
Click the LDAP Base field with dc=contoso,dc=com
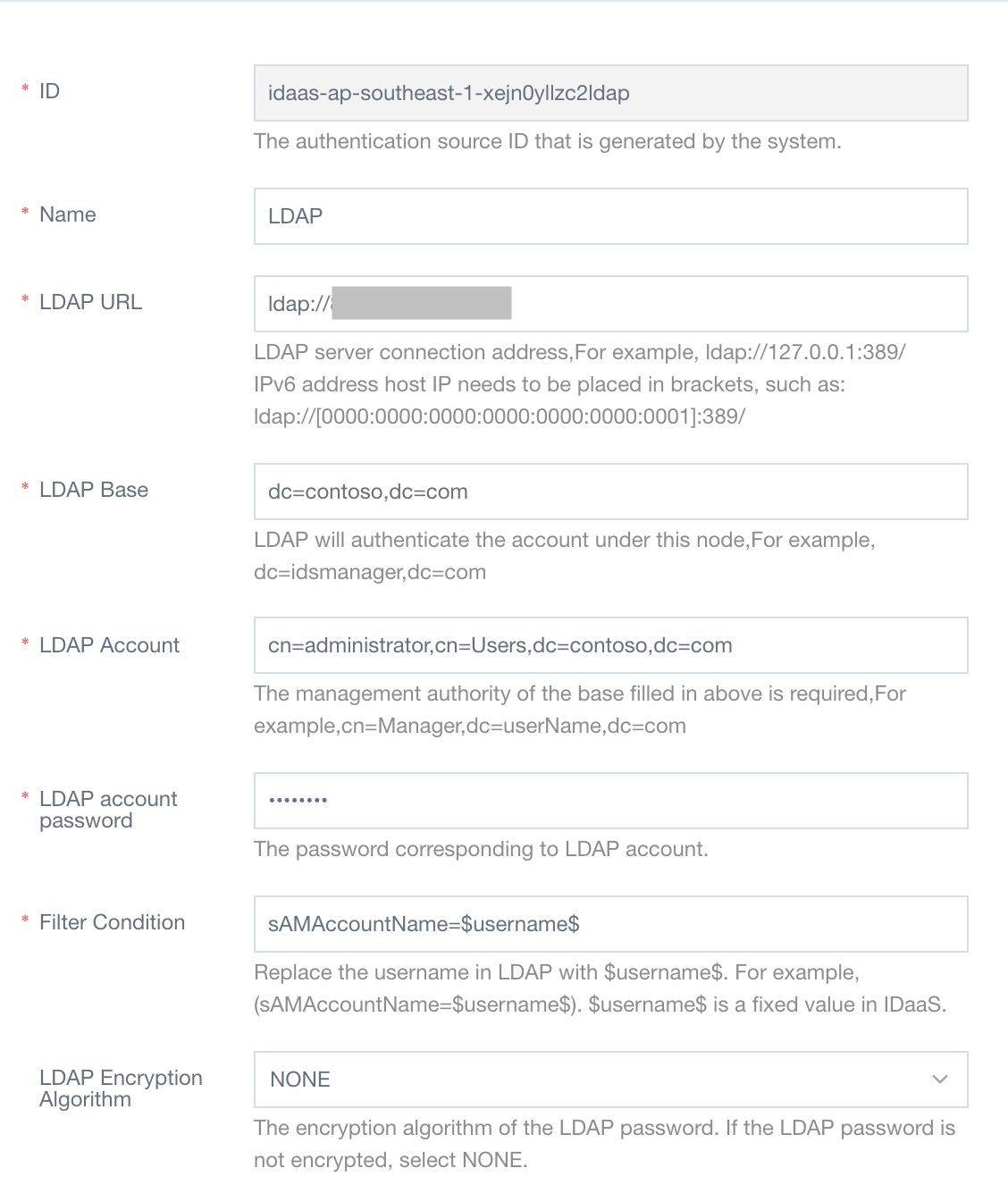[610, 492]
